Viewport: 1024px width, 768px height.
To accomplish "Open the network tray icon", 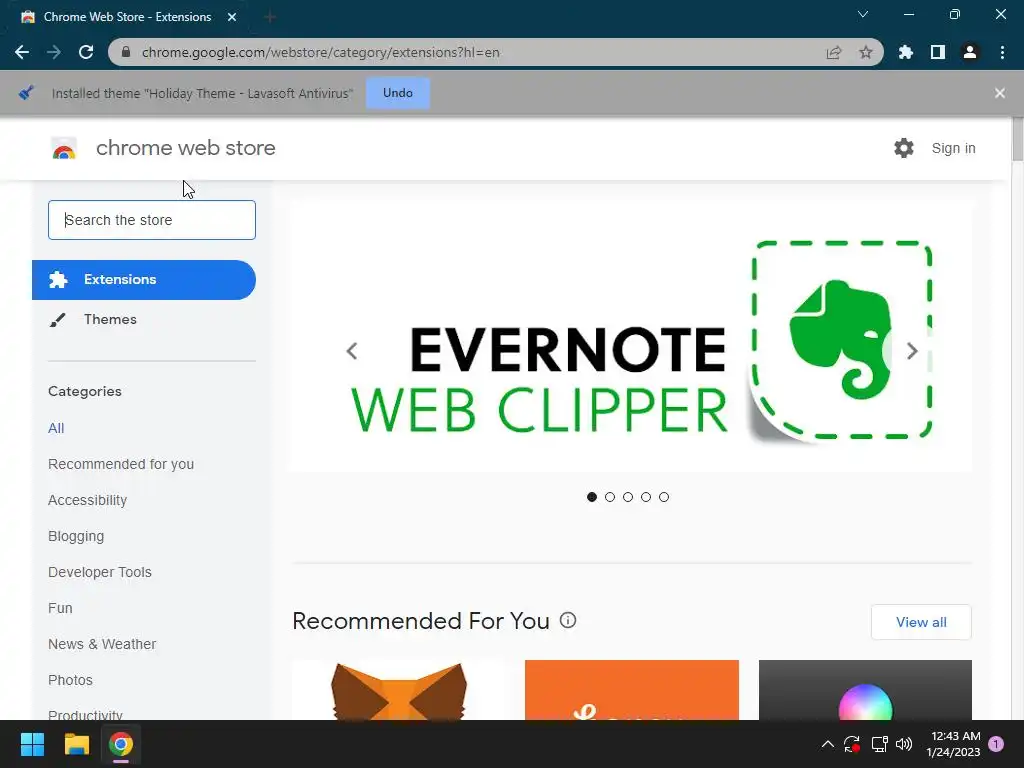I will click(879, 744).
